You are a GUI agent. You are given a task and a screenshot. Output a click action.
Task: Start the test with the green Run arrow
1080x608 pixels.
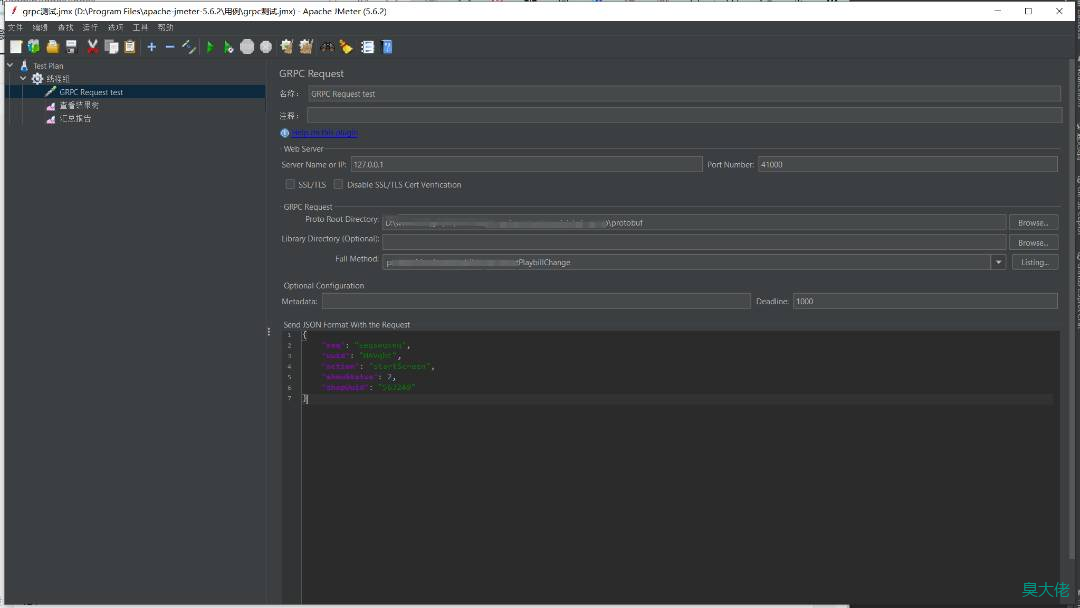coord(211,47)
